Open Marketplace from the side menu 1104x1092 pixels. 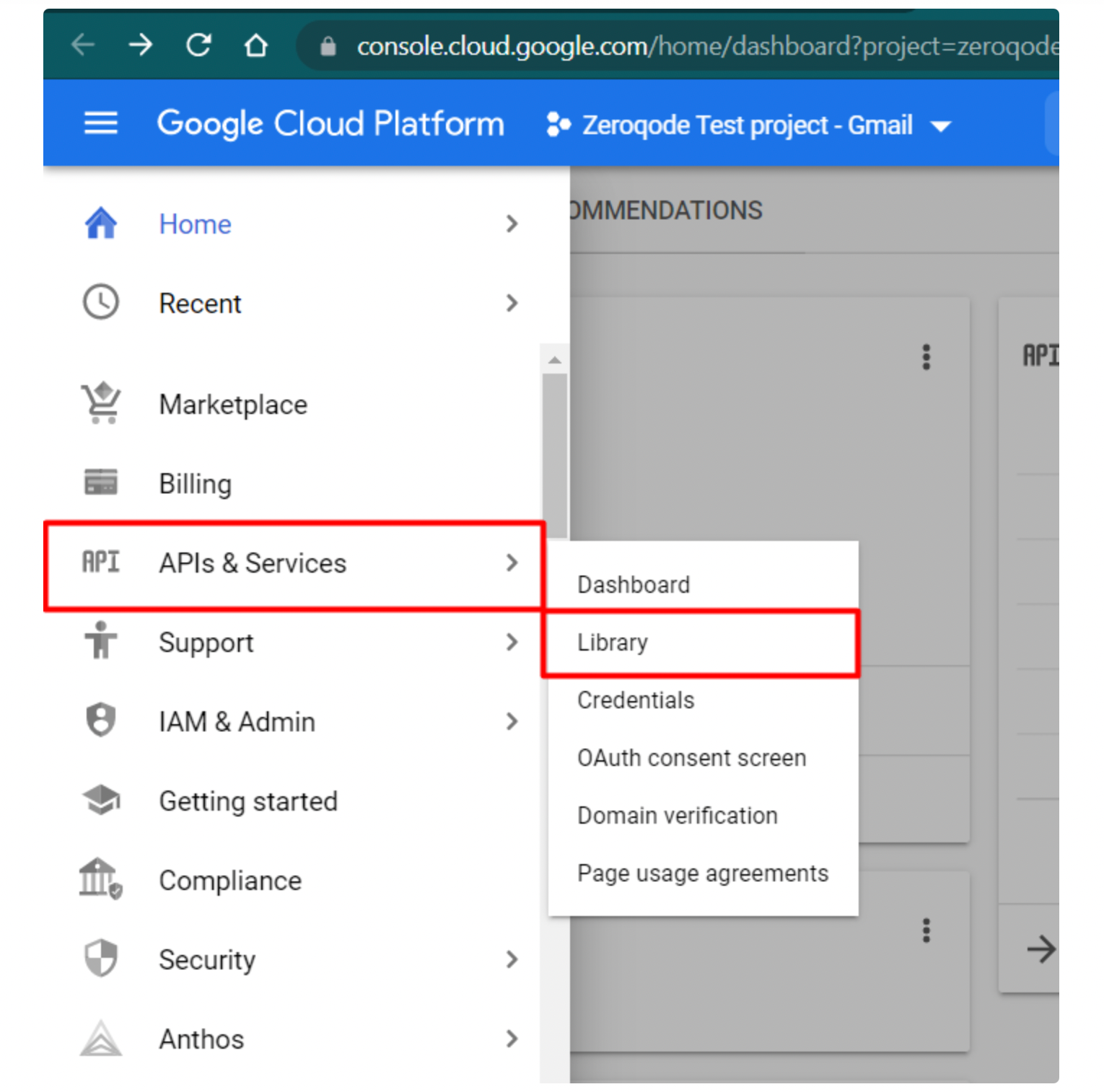point(233,405)
